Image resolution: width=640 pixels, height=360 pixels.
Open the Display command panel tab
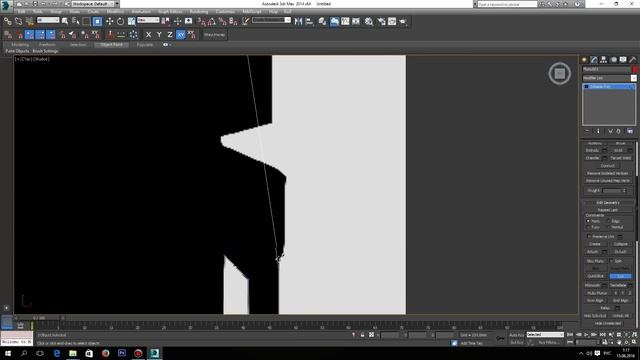[x=623, y=60]
